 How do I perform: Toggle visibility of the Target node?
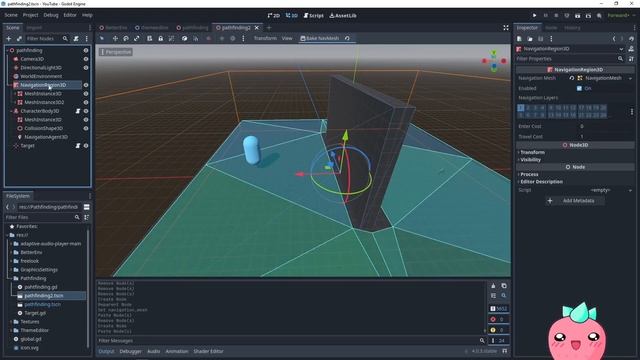coord(86,146)
